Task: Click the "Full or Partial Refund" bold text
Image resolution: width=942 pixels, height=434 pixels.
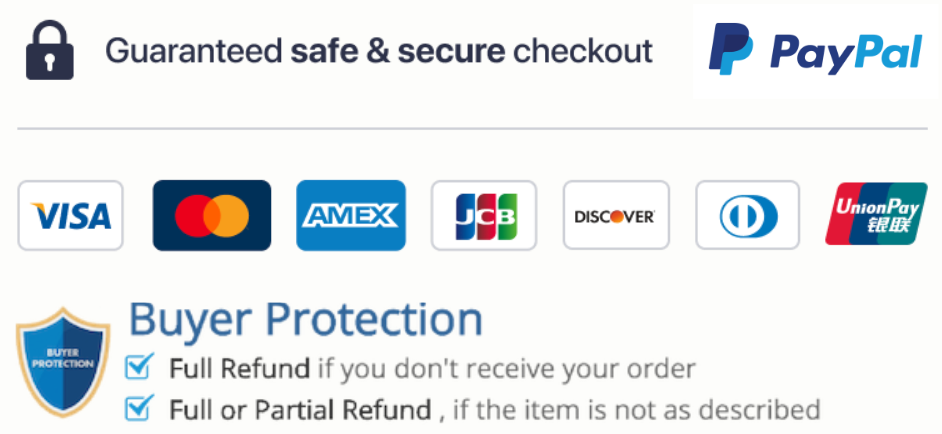Action: coord(300,410)
